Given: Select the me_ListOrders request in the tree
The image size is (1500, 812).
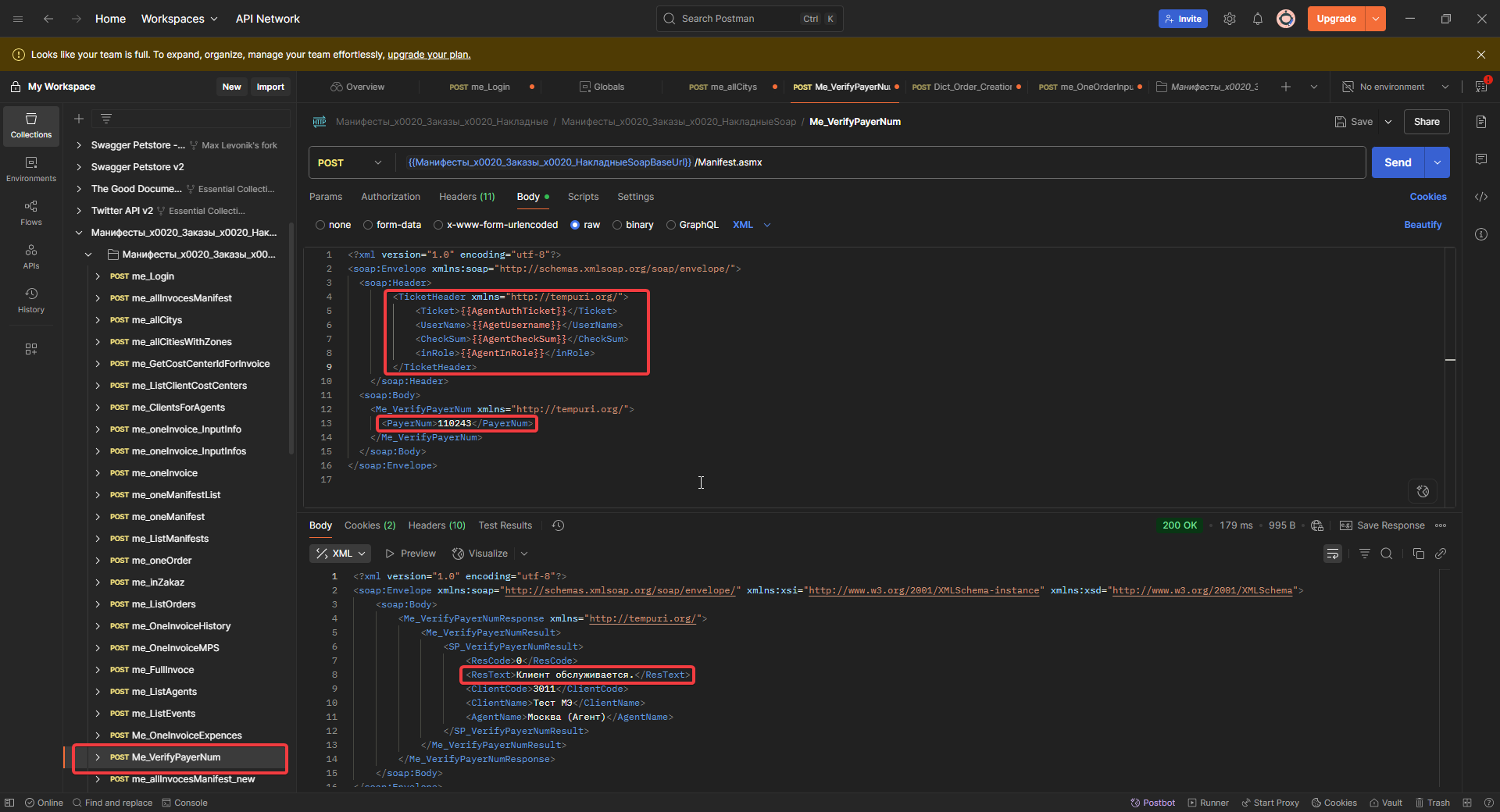Looking at the screenshot, I should tap(163, 604).
